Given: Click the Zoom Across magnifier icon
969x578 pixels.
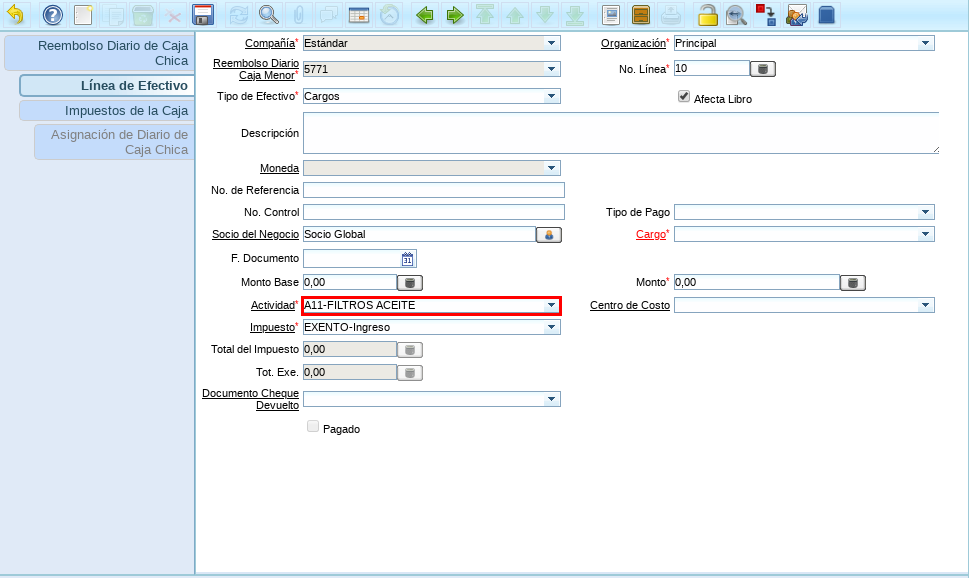Looking at the screenshot, I should click(x=736, y=14).
